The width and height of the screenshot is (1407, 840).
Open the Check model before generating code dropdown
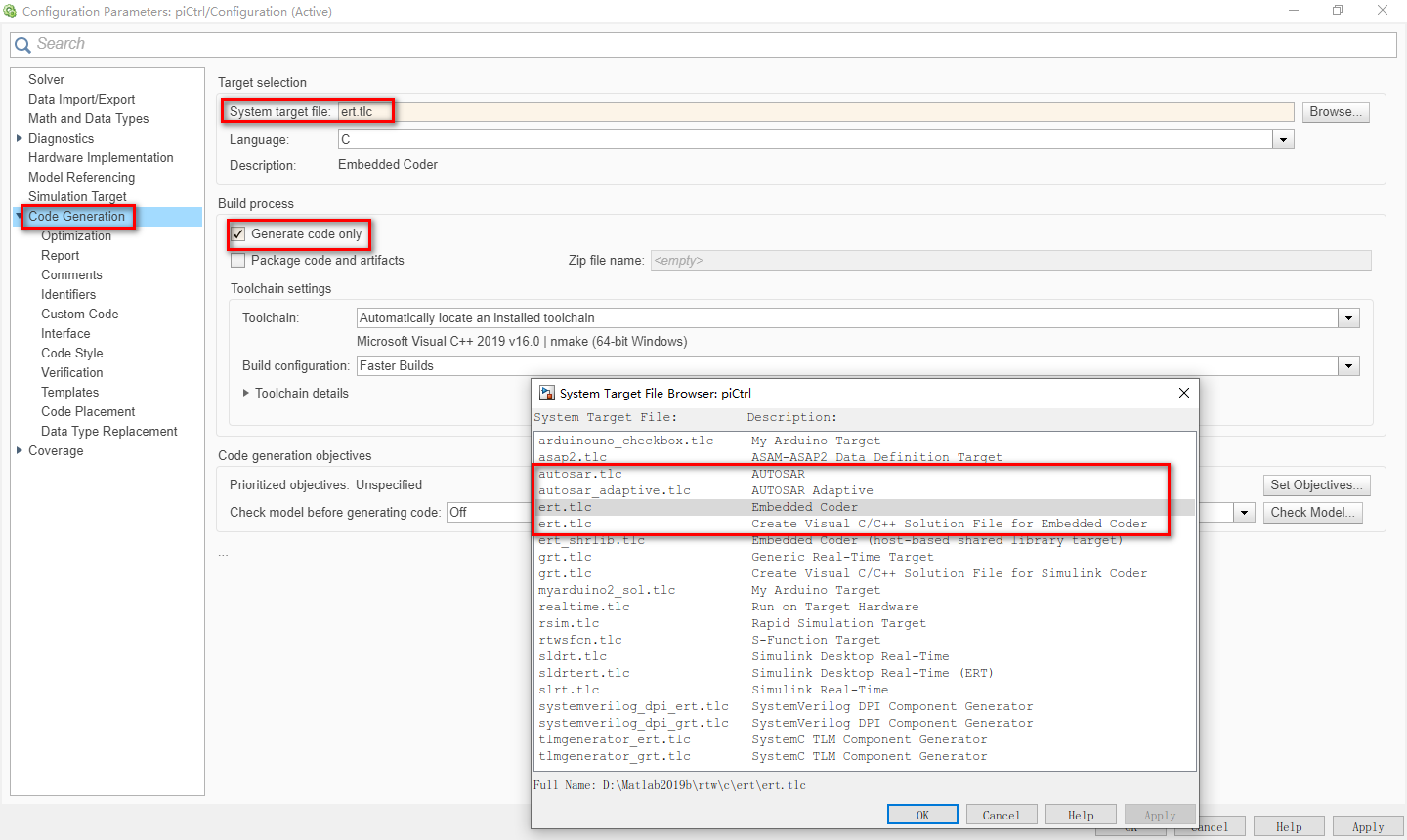1243,512
